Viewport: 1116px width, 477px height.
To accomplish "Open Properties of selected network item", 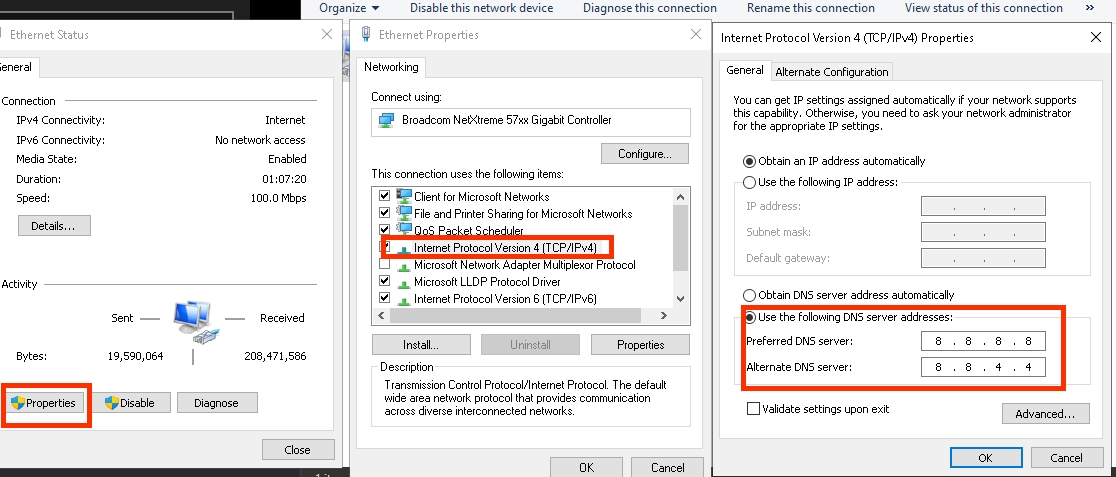I will tap(640, 345).
